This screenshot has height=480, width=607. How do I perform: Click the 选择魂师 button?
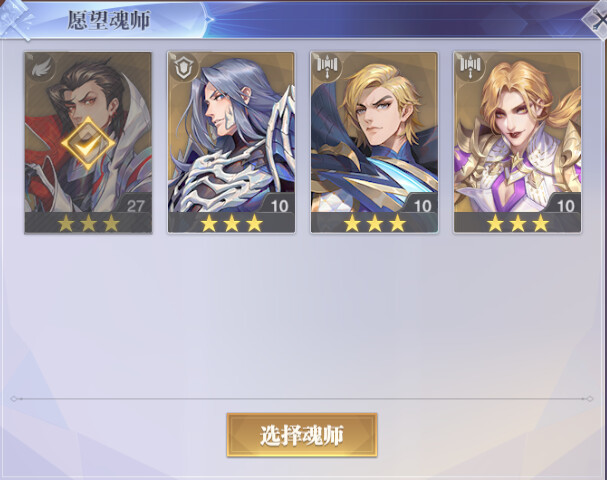[302, 435]
